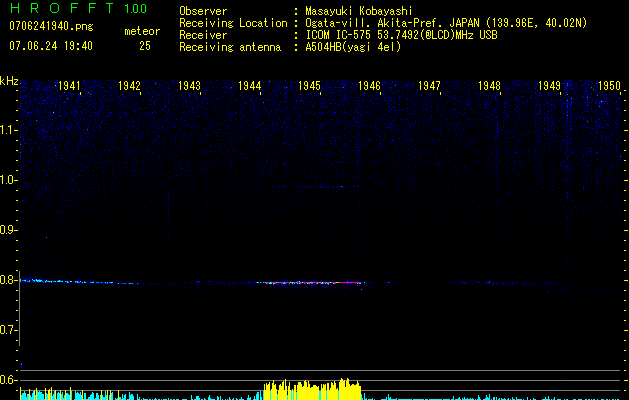
Task: Click the yellow signal level bars
Action: 312,389
